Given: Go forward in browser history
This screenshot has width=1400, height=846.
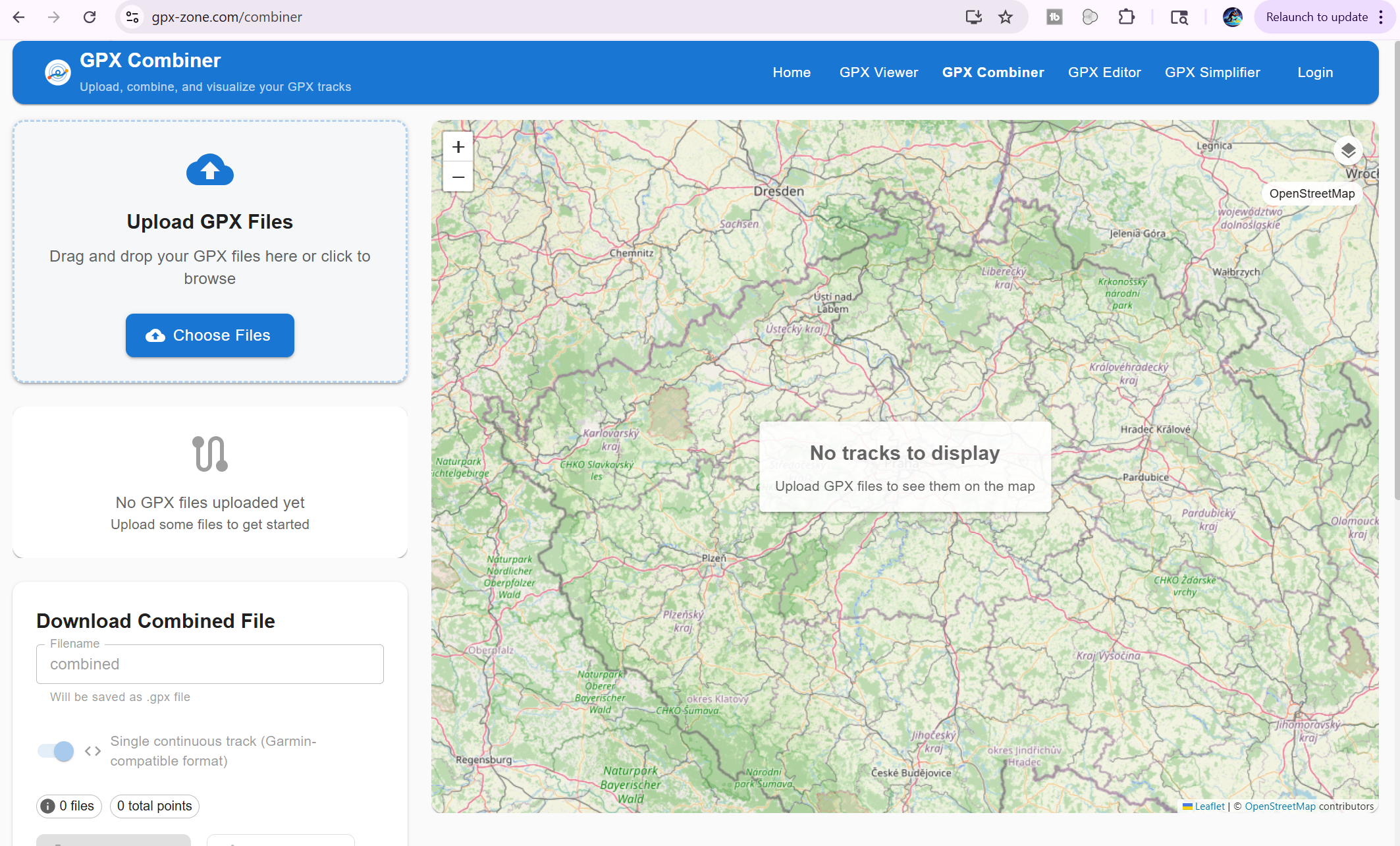Looking at the screenshot, I should click(54, 17).
